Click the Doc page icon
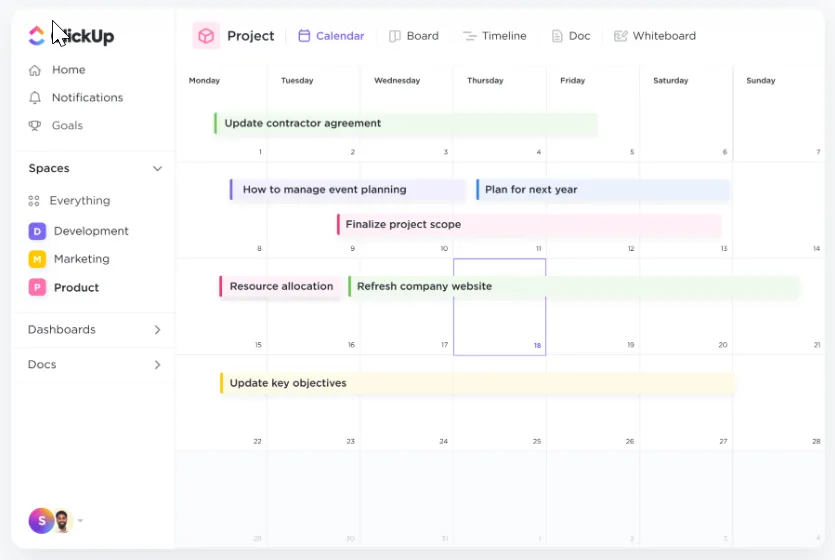The image size is (835, 560). click(557, 36)
